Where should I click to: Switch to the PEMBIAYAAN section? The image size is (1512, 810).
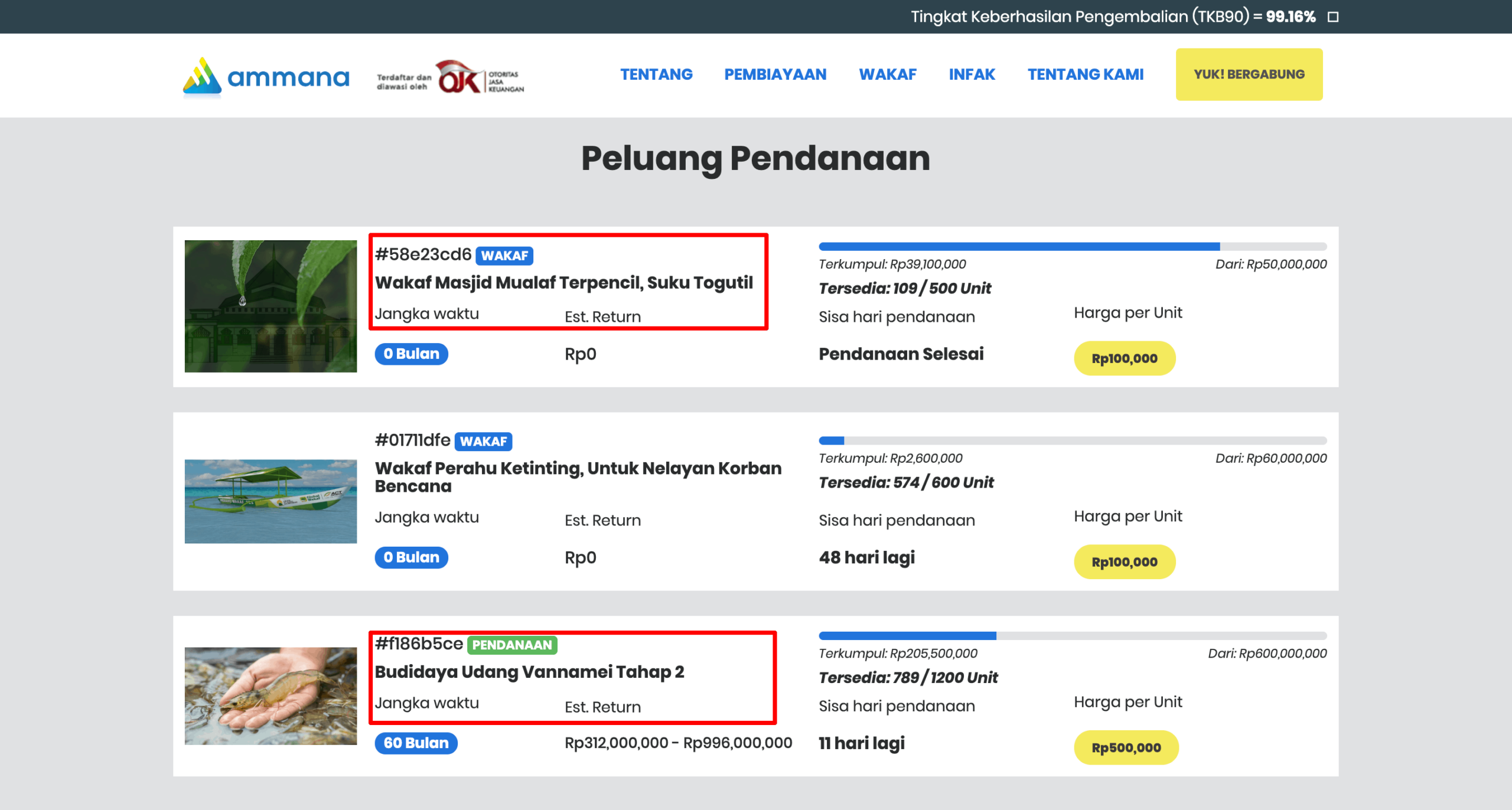coord(775,74)
